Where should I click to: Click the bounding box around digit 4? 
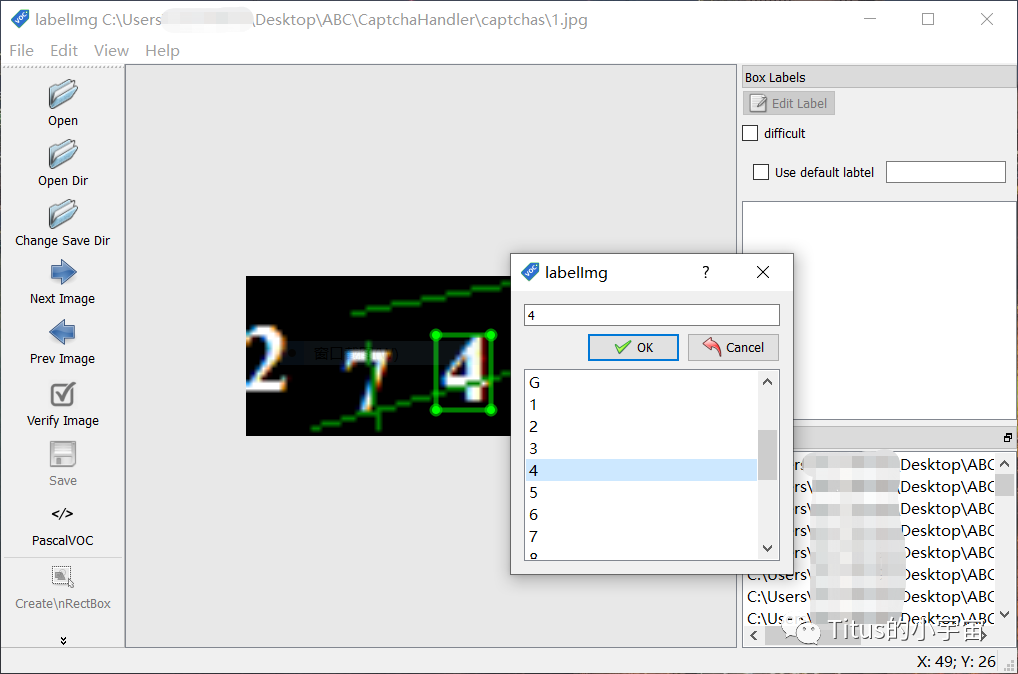[464, 372]
